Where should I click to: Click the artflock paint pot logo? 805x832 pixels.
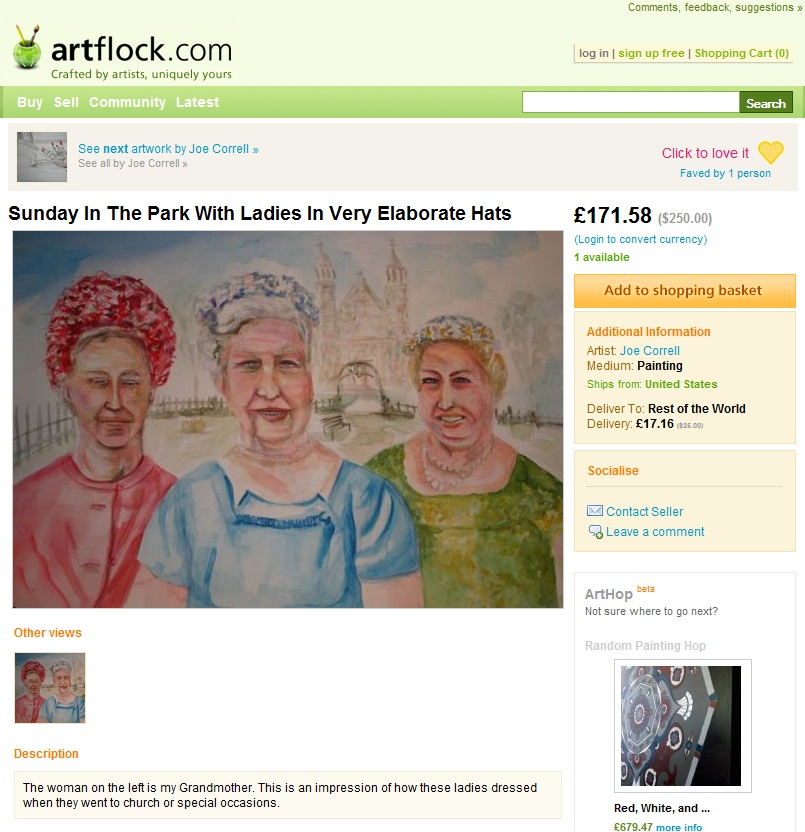pyautogui.click(x=27, y=47)
